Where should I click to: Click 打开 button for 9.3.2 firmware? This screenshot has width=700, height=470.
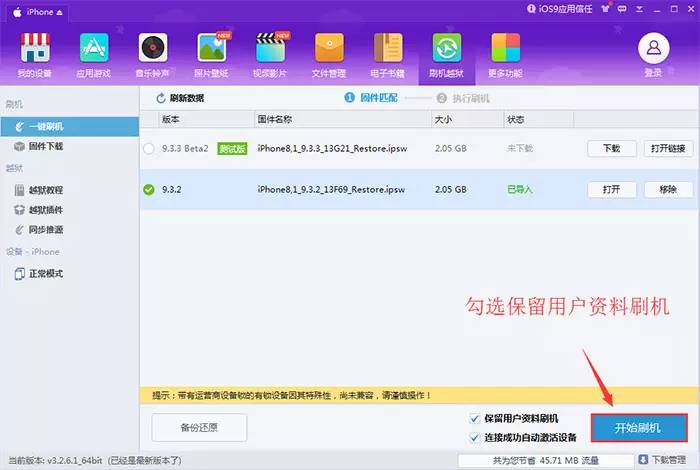(x=612, y=190)
